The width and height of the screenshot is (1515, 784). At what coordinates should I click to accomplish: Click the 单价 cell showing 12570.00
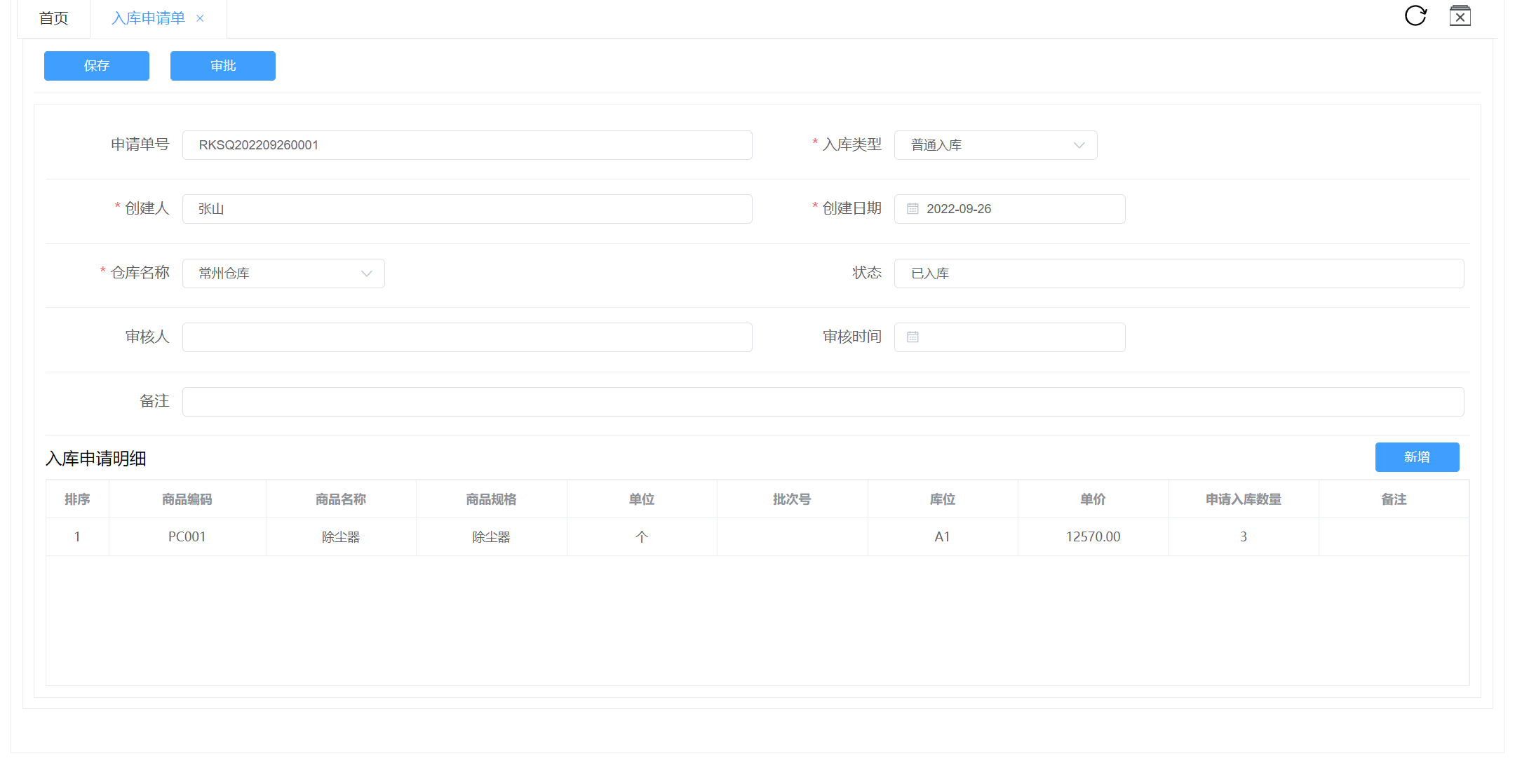1093,537
